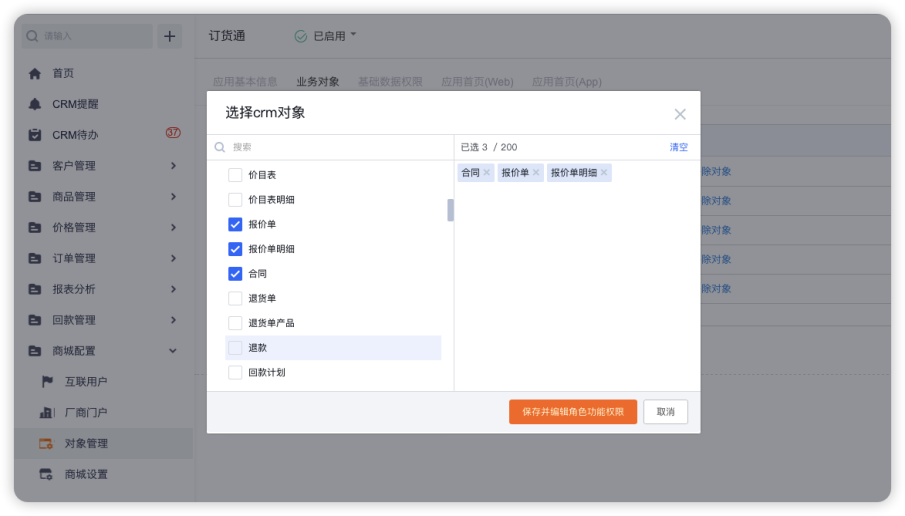The width and height of the screenshot is (905, 516).
Task: Switch to the 应用基本信息 tab
Action: 245,82
